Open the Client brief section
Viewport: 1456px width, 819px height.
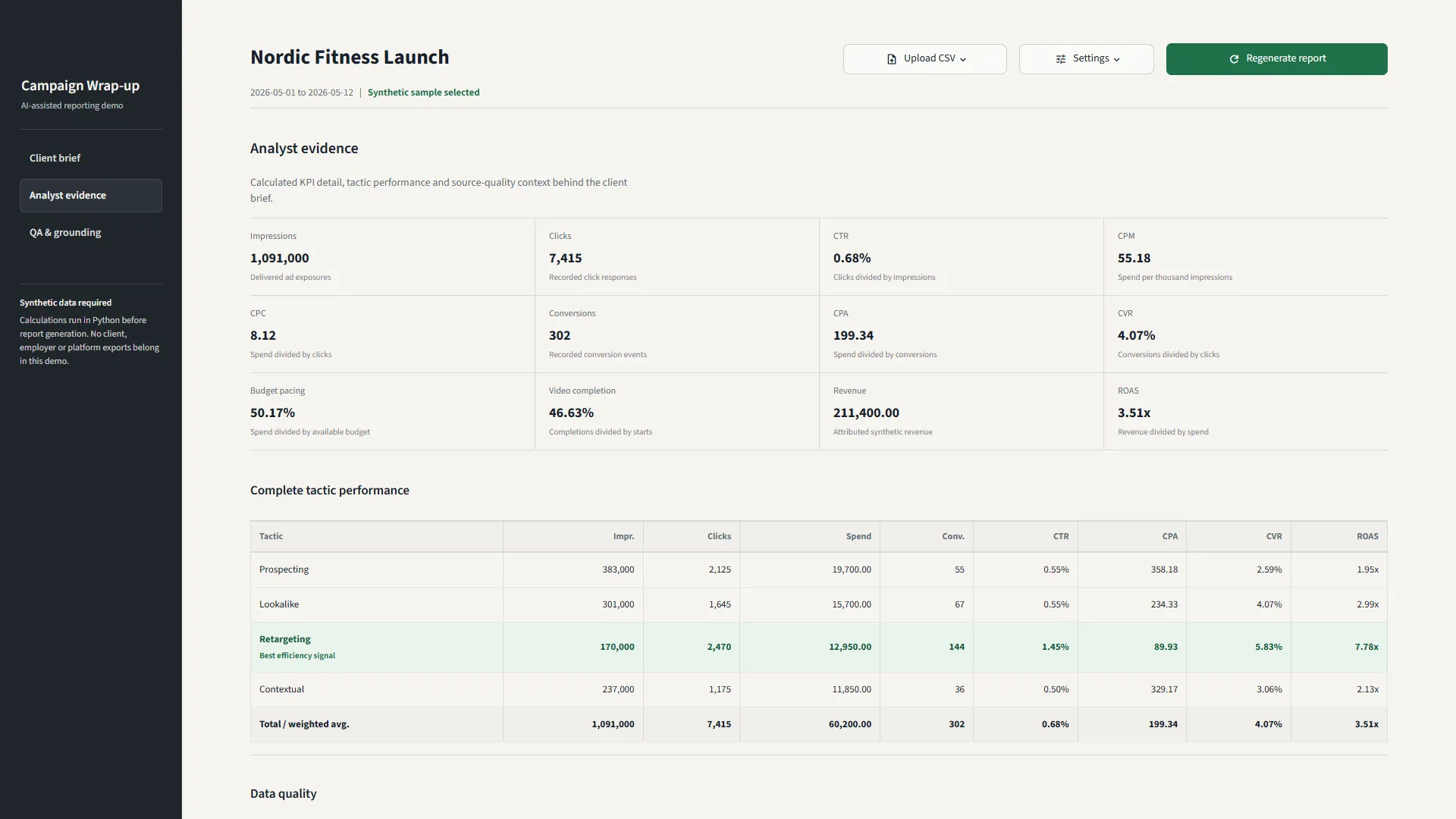click(x=91, y=158)
